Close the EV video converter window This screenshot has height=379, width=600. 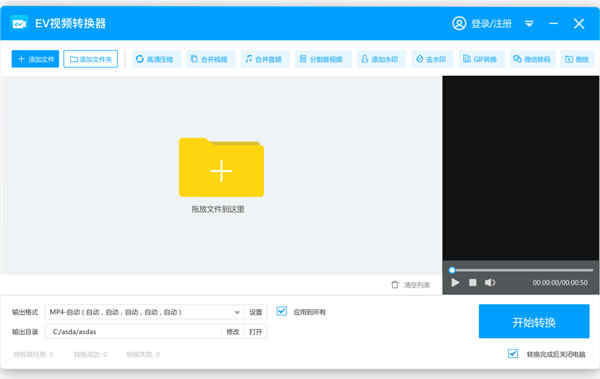pos(579,24)
